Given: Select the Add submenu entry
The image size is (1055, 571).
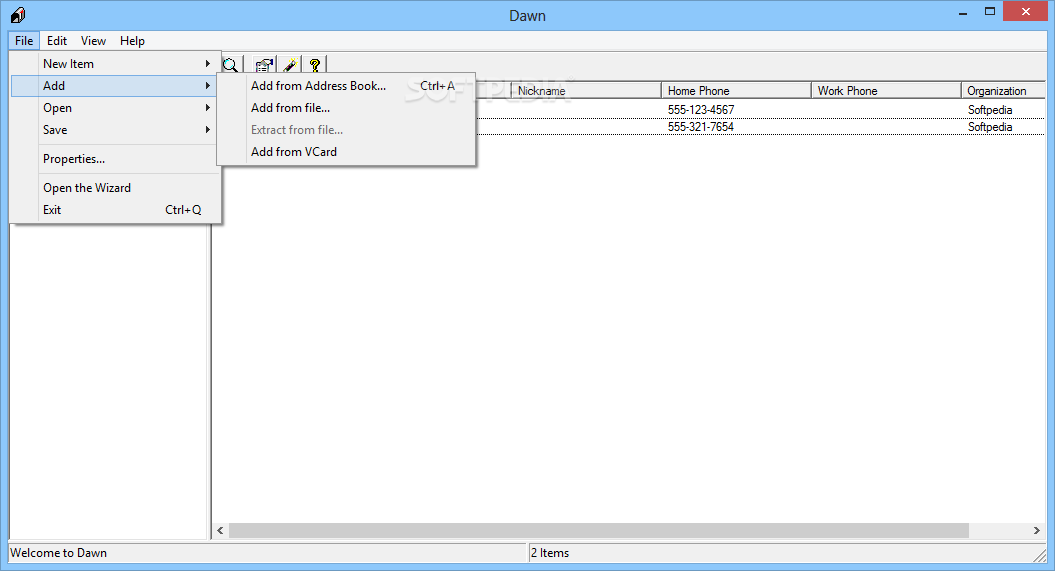Looking at the screenshot, I should pyautogui.click(x=116, y=85).
